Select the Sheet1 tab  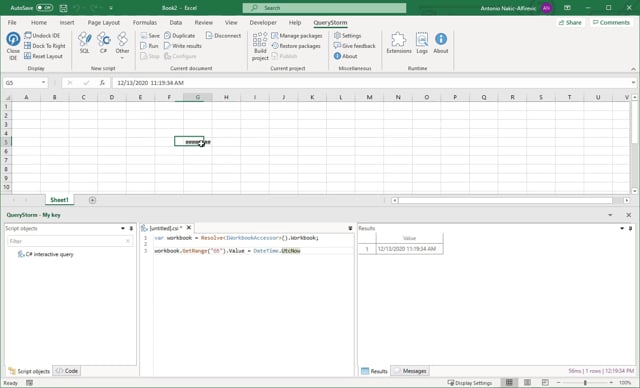pyautogui.click(x=59, y=200)
